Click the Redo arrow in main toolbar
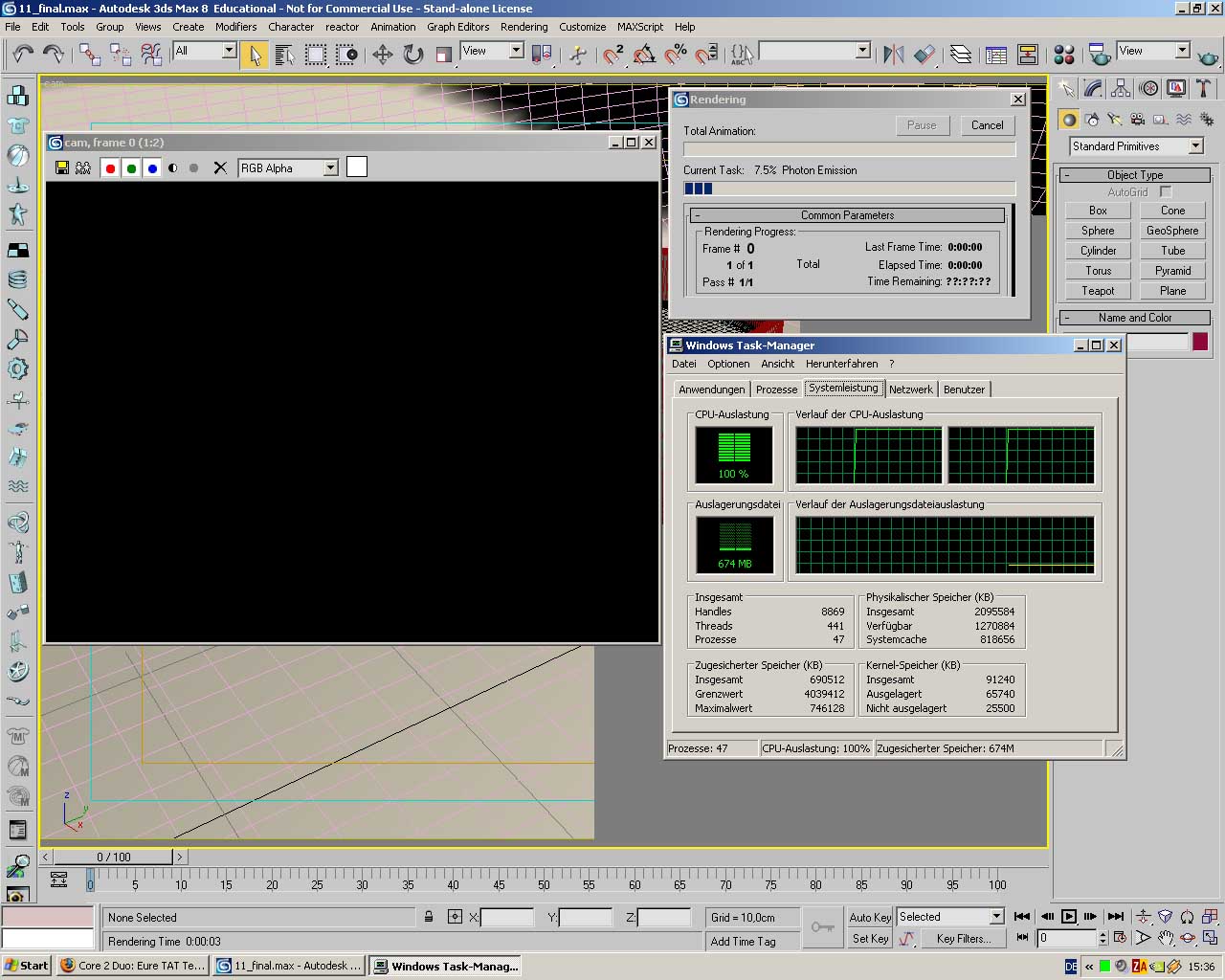This screenshot has height=980, width=1225. pyautogui.click(x=53, y=54)
